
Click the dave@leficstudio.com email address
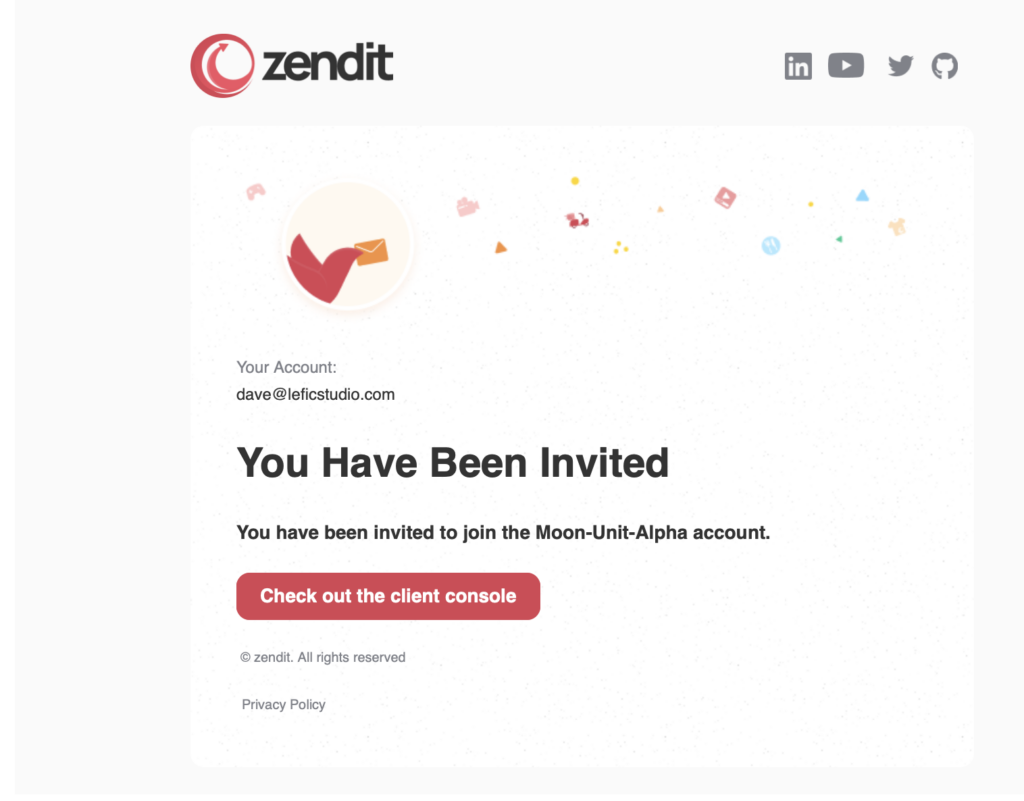[315, 394]
